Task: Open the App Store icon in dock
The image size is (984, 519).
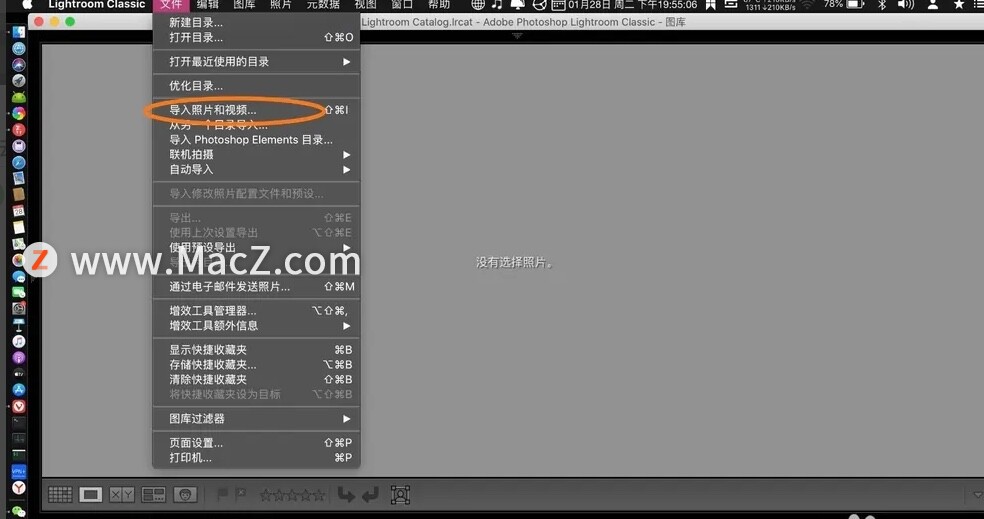Action: 19,390
